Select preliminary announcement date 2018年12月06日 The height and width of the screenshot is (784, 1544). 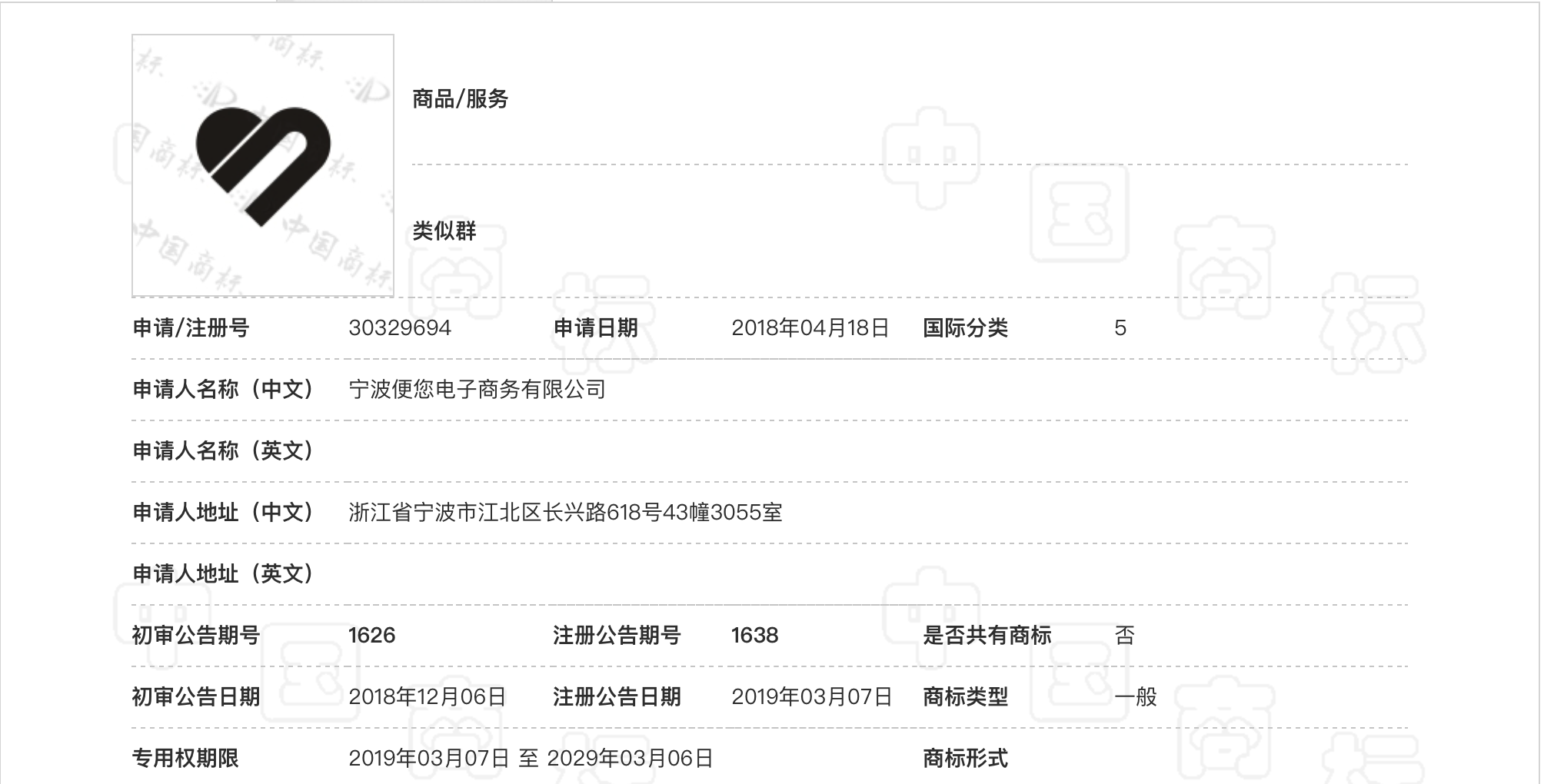[427, 697]
